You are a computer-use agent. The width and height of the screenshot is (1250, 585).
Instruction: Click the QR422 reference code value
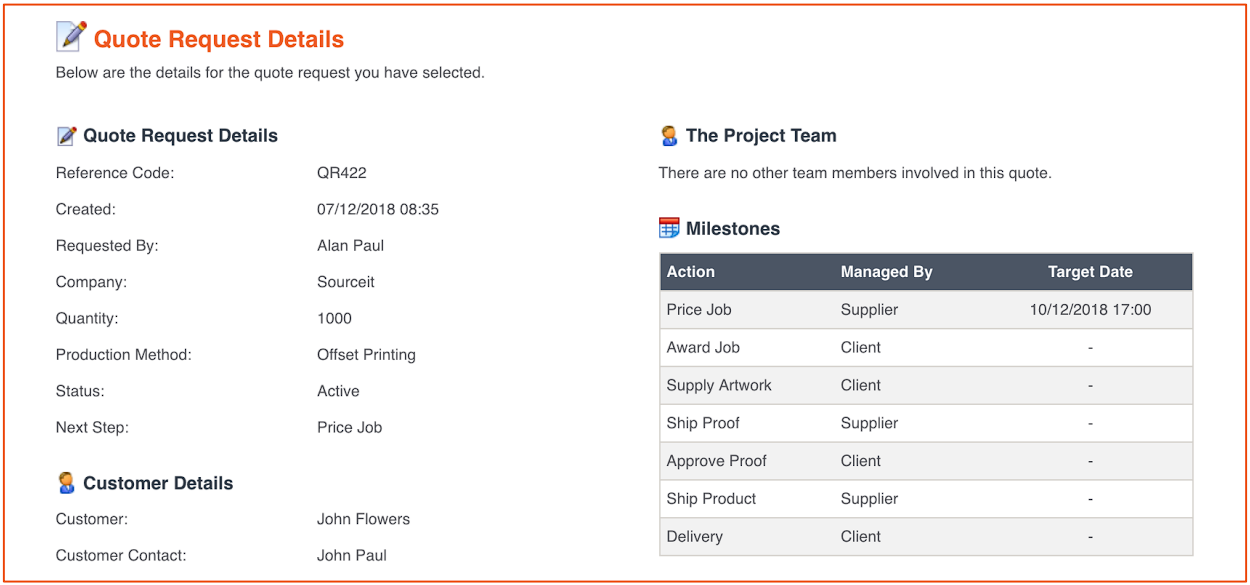click(342, 173)
